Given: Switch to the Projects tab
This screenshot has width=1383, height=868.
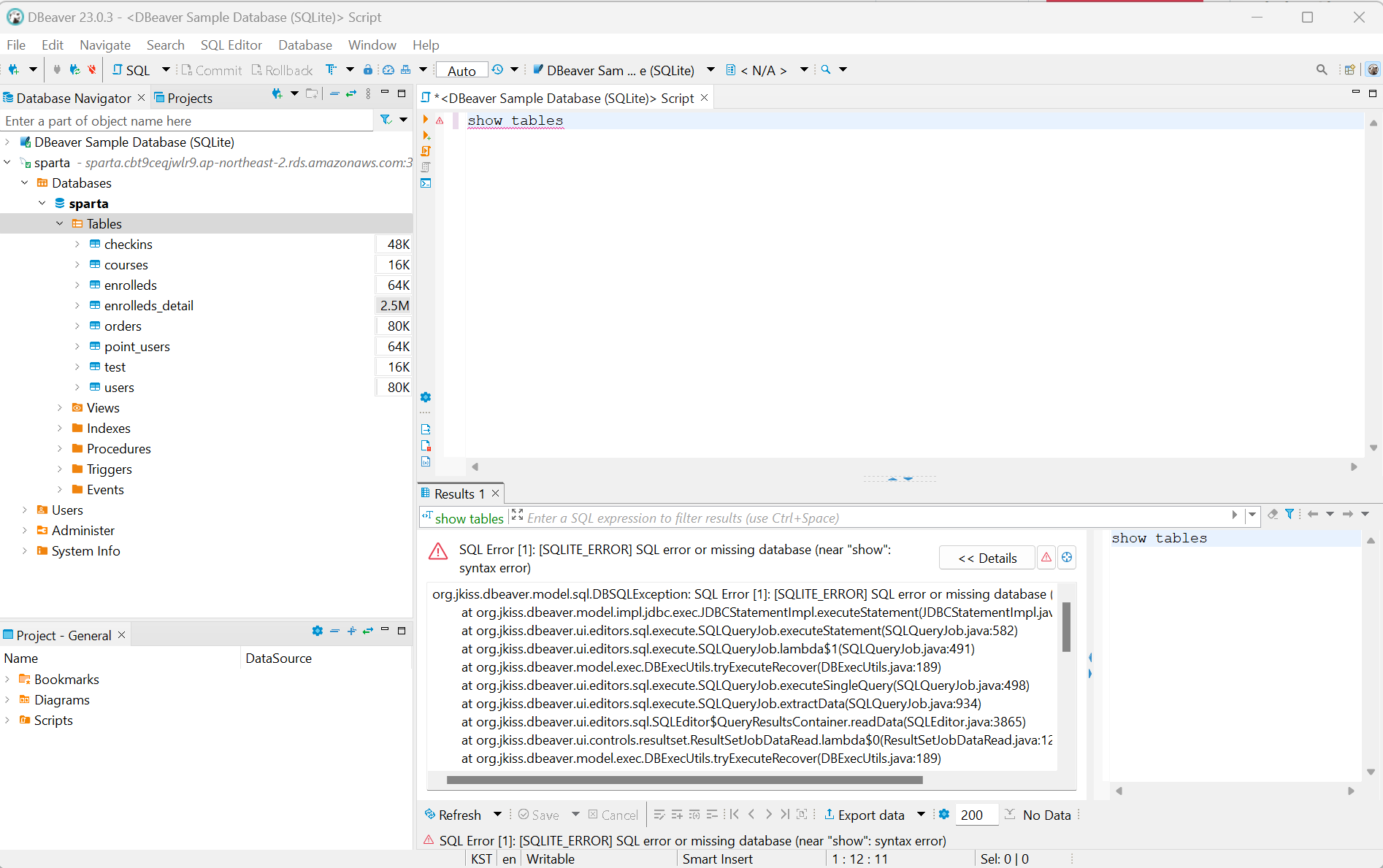Looking at the screenshot, I should tap(183, 98).
